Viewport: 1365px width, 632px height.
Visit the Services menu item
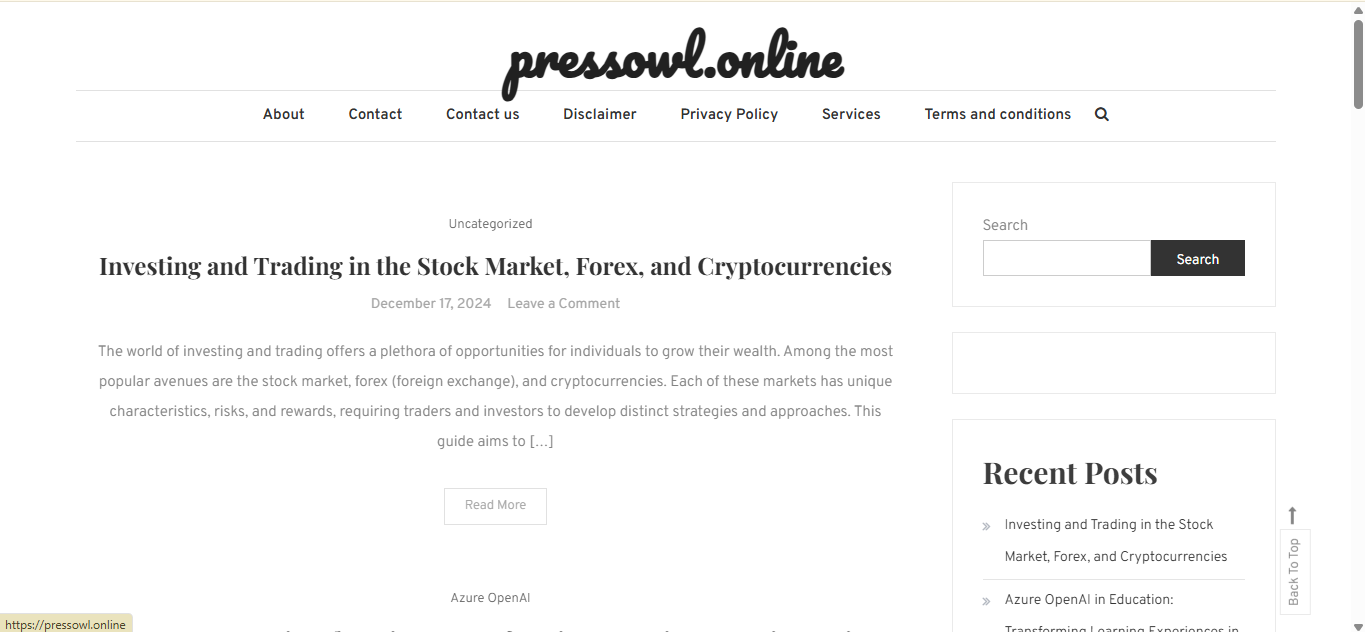pos(851,114)
